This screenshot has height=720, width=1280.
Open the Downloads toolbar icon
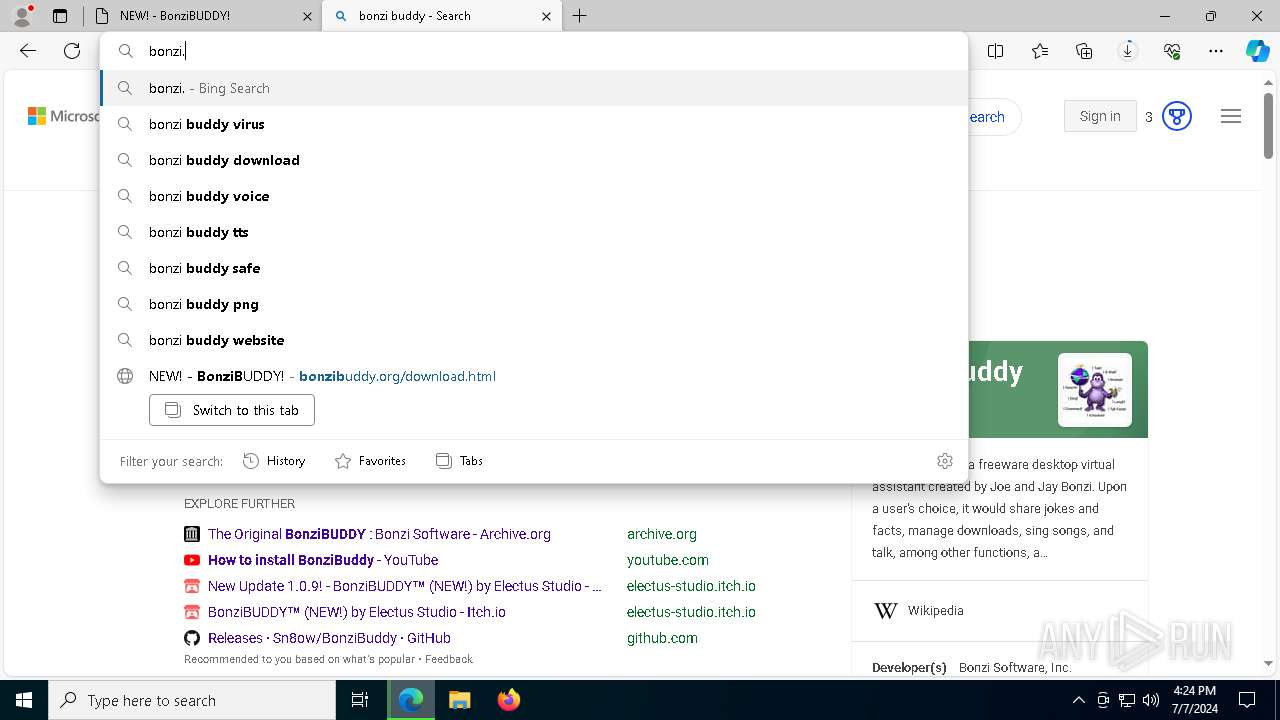1128,51
